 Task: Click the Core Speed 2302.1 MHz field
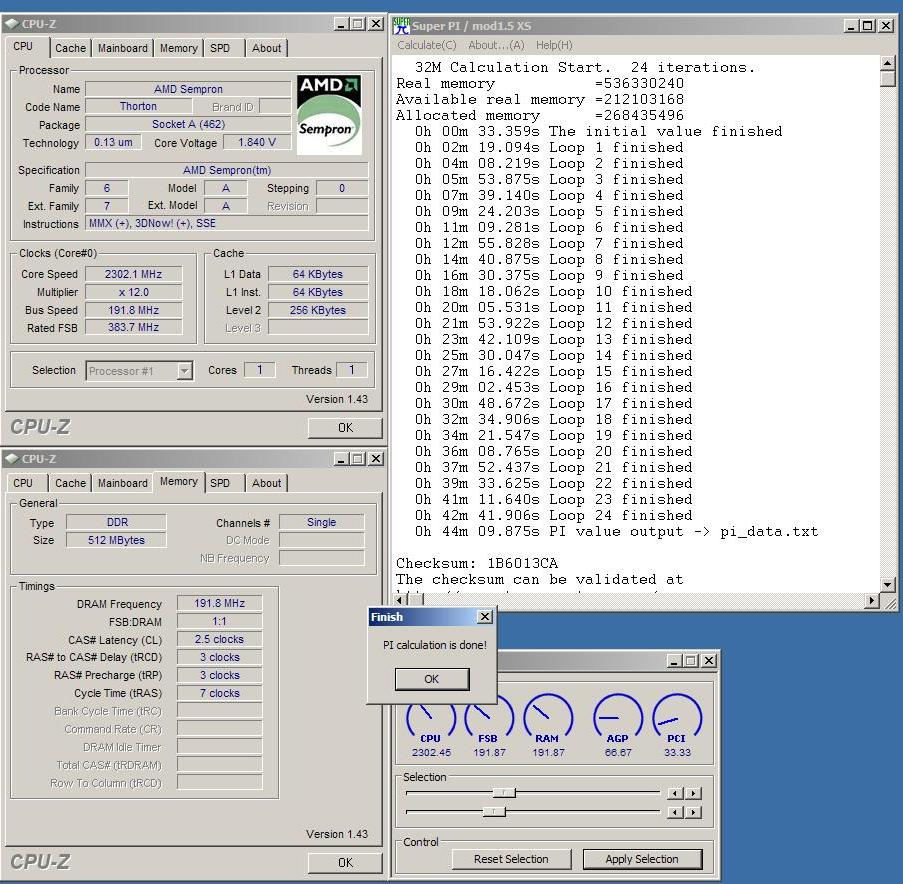tap(134, 275)
